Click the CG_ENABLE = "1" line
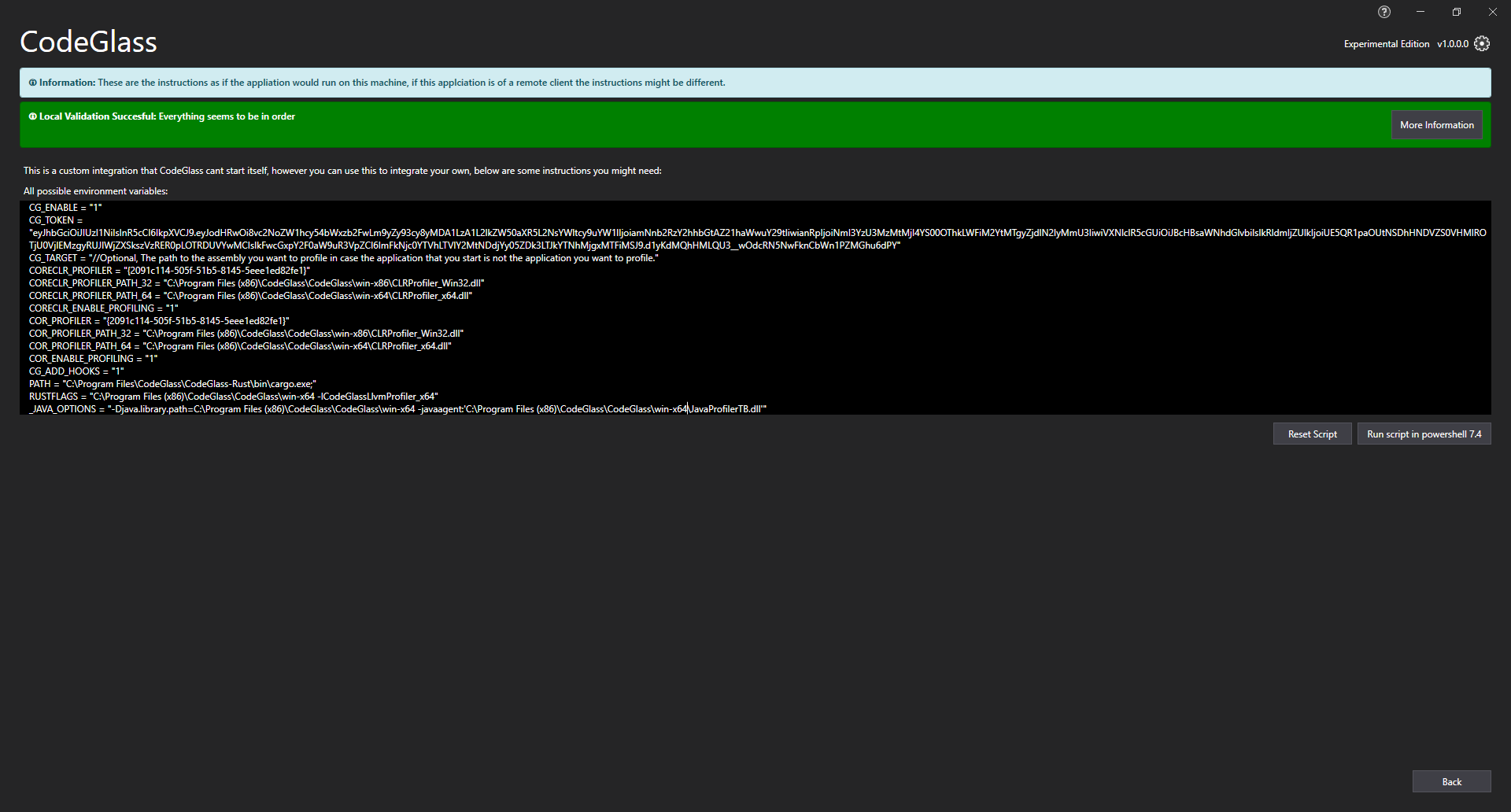This screenshot has width=1511, height=812. 65,208
